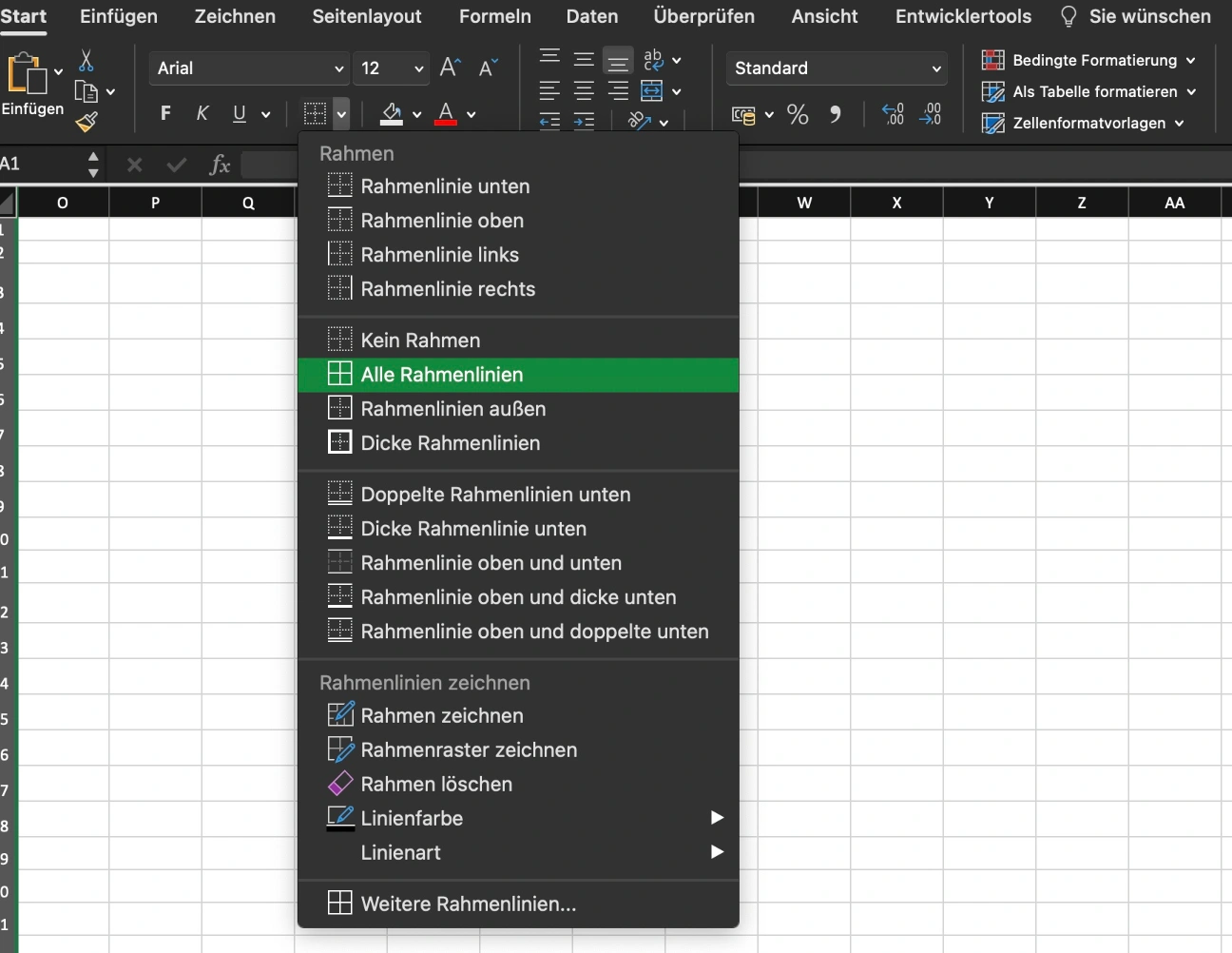
Task: Click the borders grid icon
Action: [x=316, y=114]
